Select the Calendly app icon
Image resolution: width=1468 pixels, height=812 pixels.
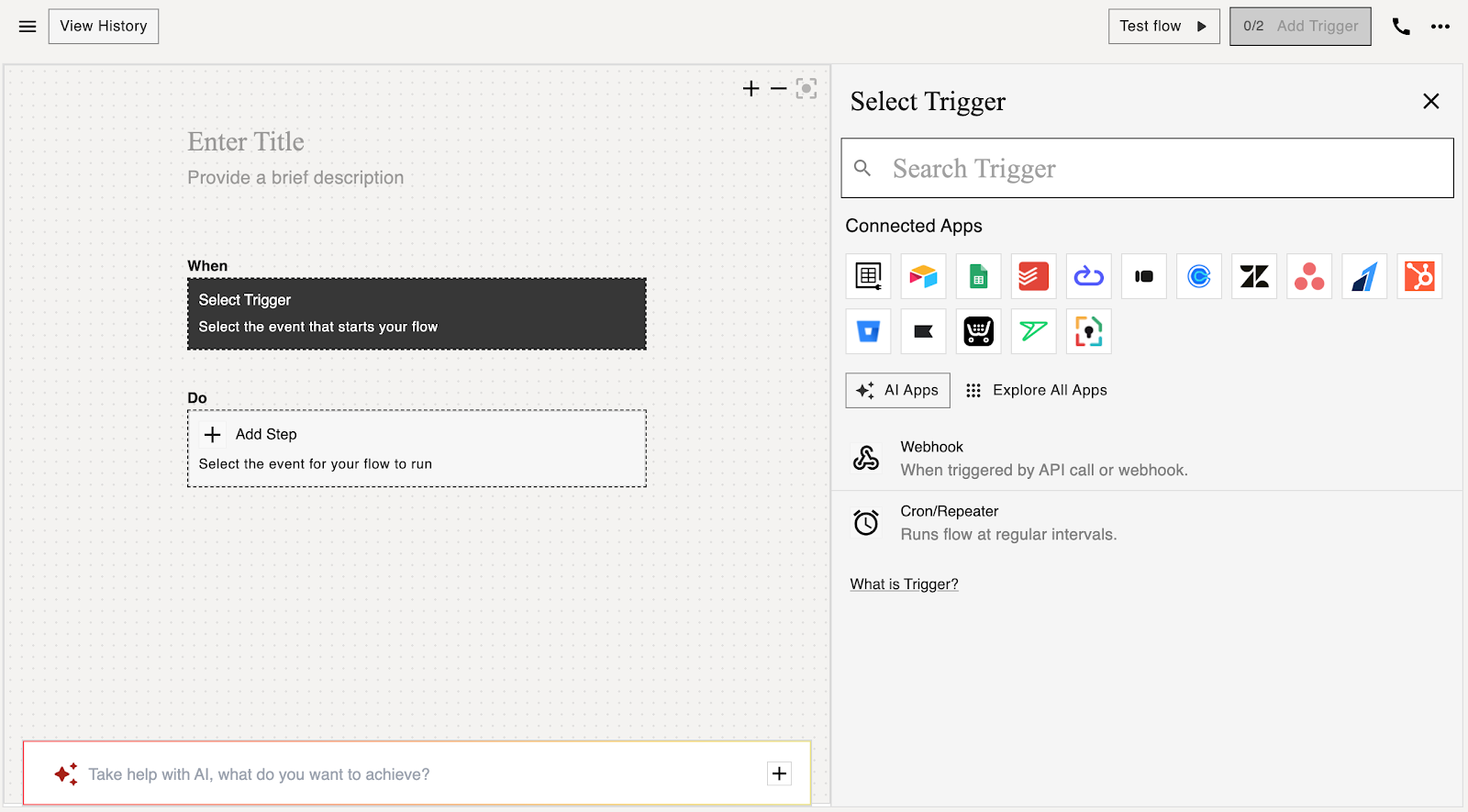point(1198,276)
